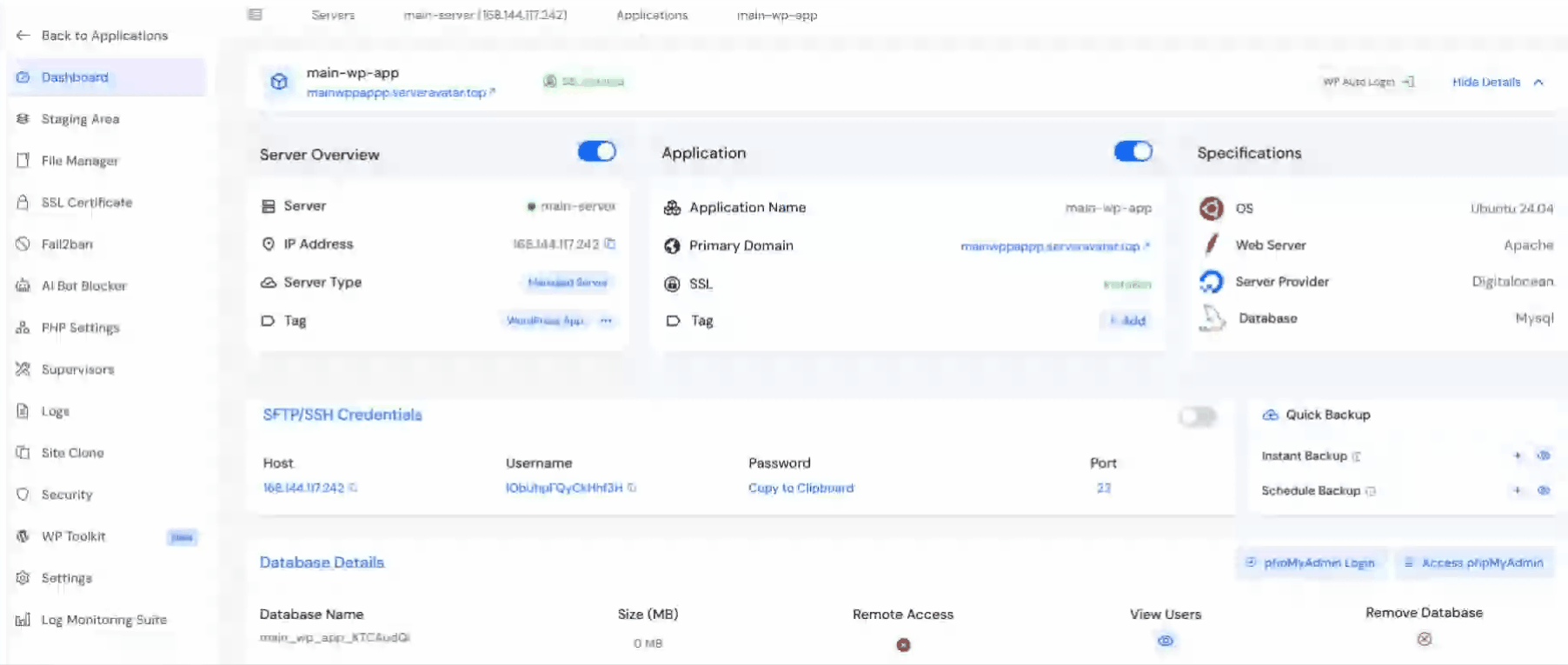
Task: Open SSL Certificate settings
Action: pos(87,203)
